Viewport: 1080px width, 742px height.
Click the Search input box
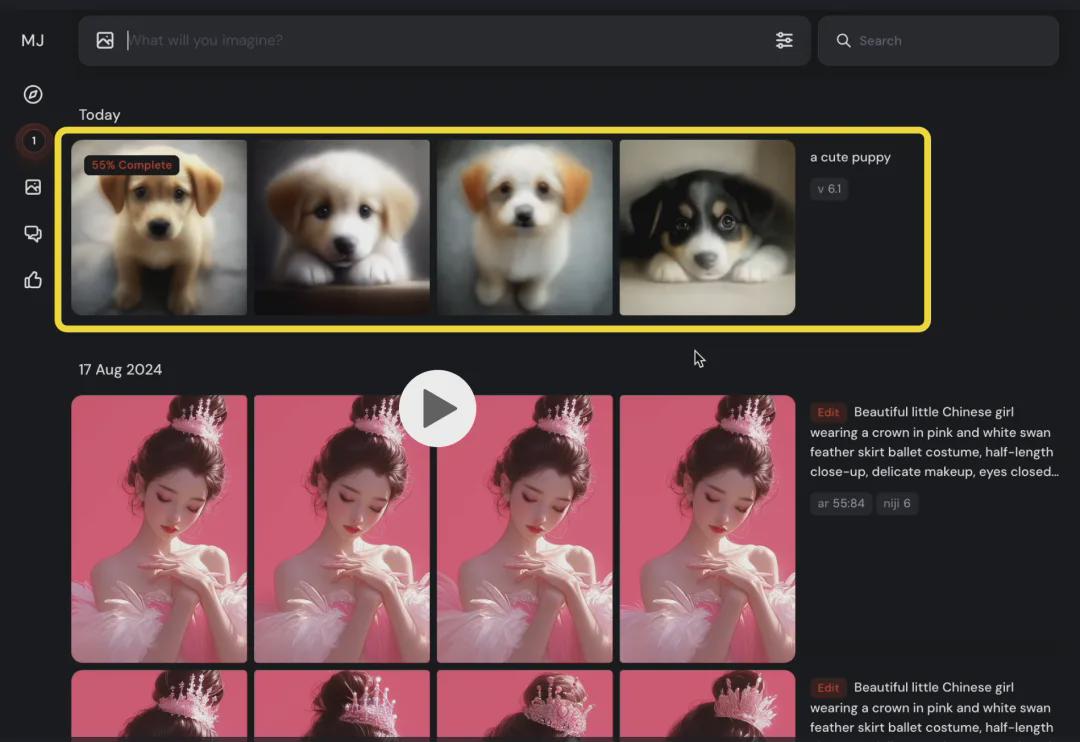click(938, 41)
